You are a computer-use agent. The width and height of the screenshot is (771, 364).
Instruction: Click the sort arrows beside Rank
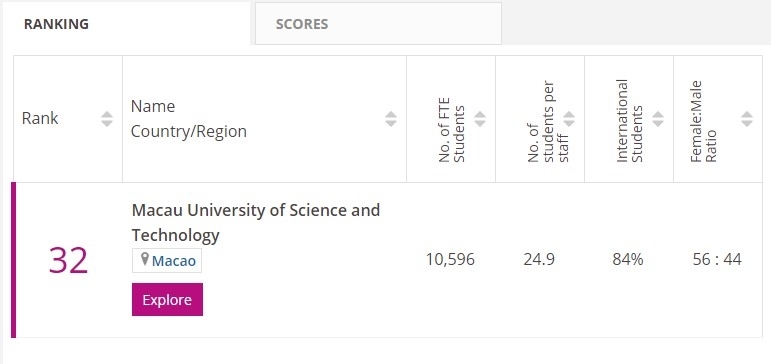click(x=107, y=119)
